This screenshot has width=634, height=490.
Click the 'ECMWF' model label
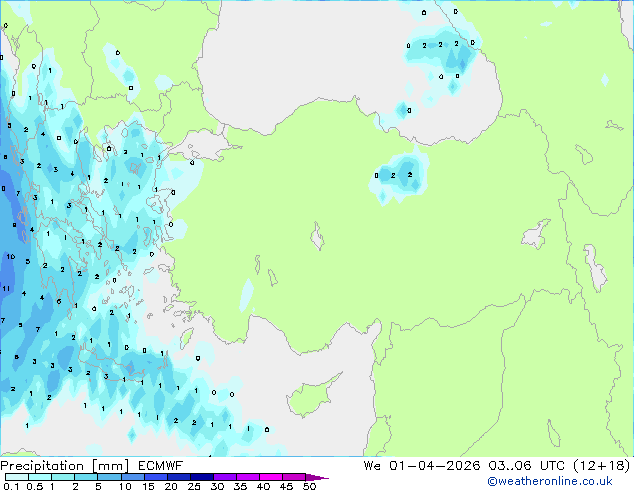click(x=161, y=466)
